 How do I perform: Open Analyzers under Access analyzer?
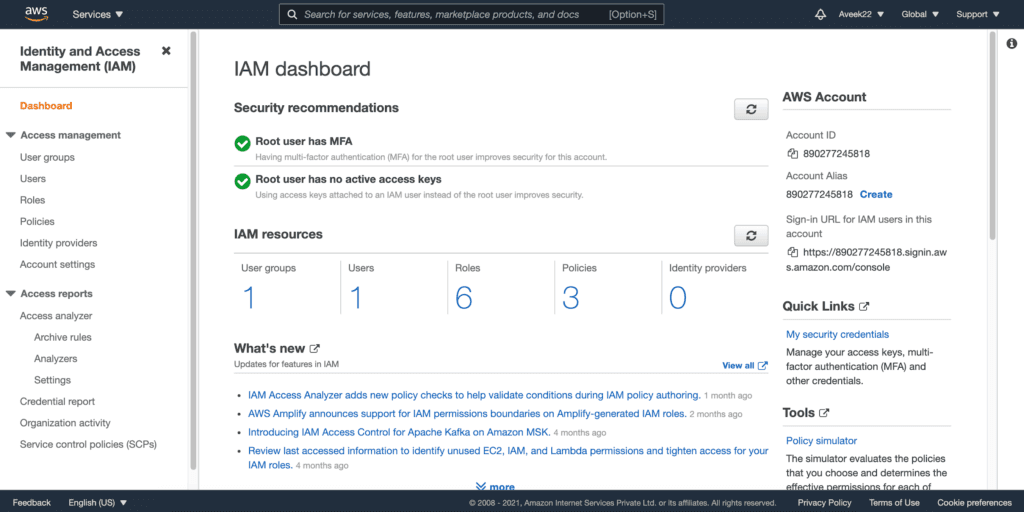point(56,359)
